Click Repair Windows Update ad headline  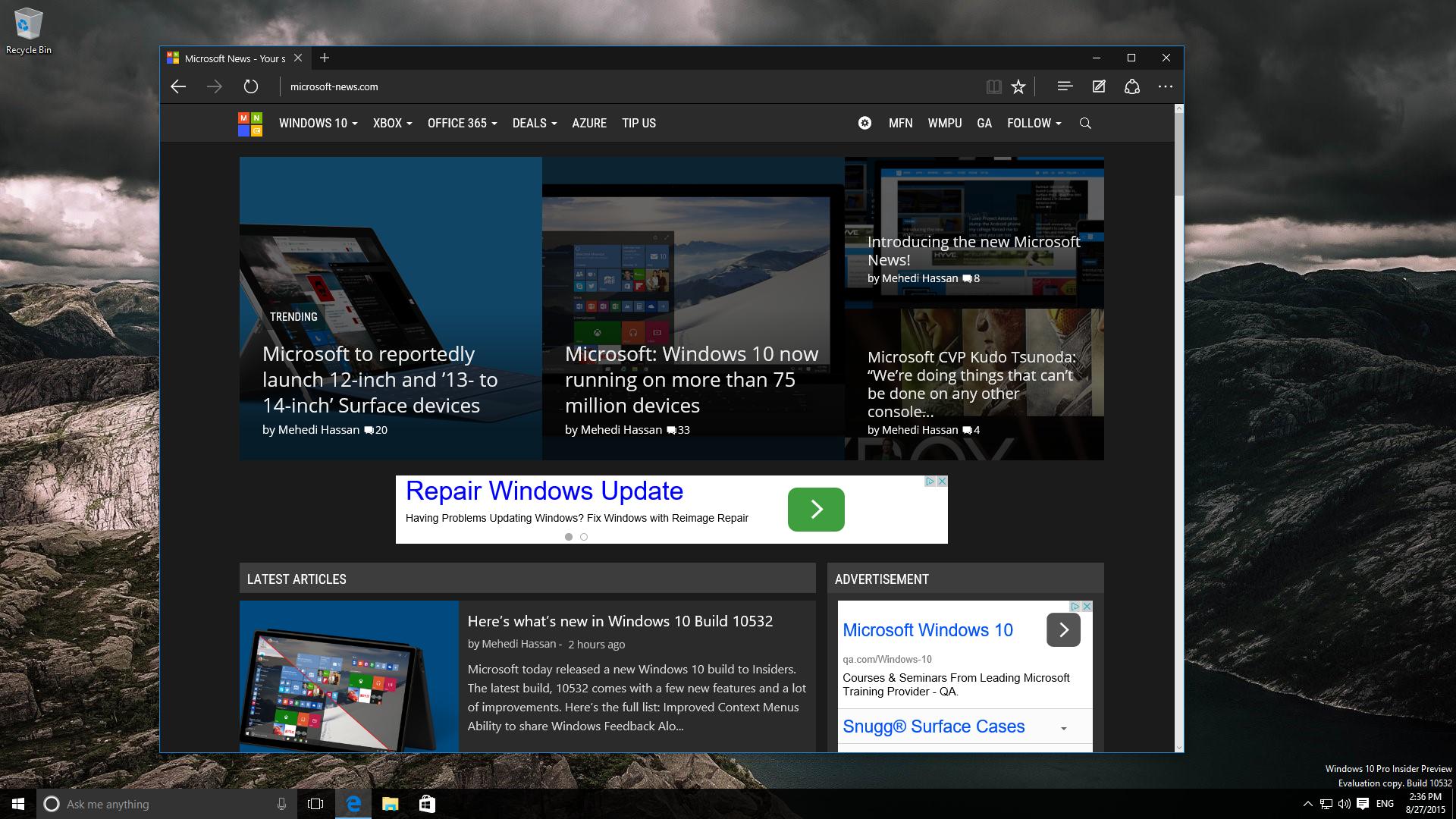click(544, 491)
